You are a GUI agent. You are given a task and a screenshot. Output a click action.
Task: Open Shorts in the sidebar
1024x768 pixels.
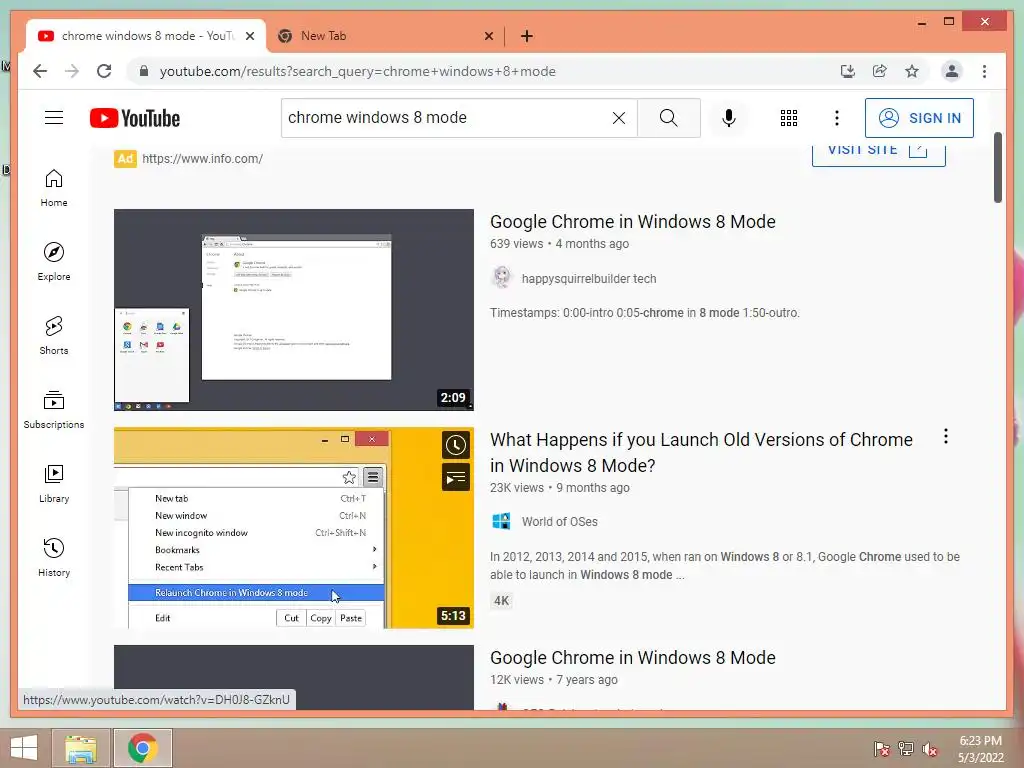[54, 336]
